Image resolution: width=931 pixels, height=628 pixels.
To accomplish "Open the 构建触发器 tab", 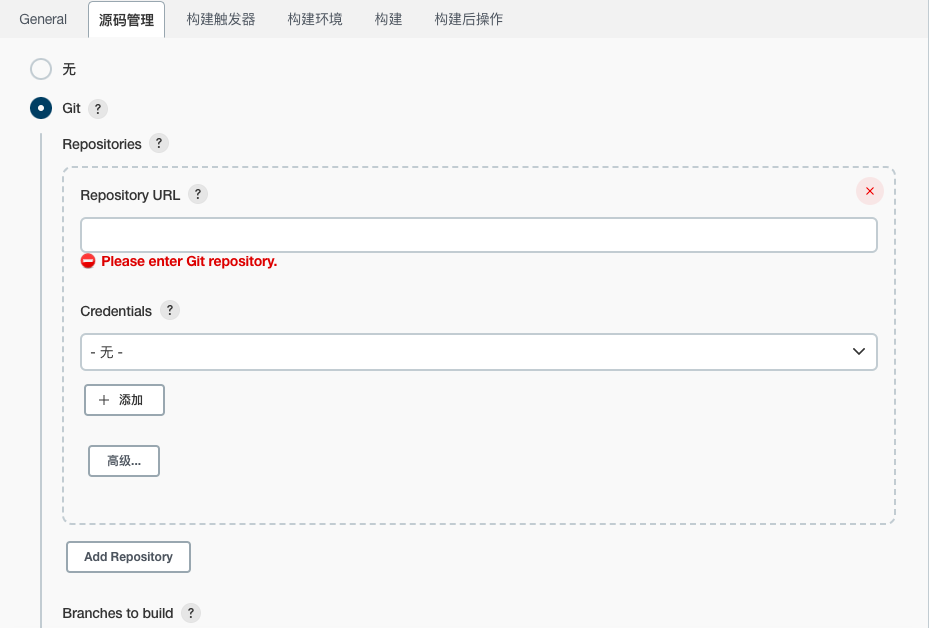I will [x=221, y=19].
